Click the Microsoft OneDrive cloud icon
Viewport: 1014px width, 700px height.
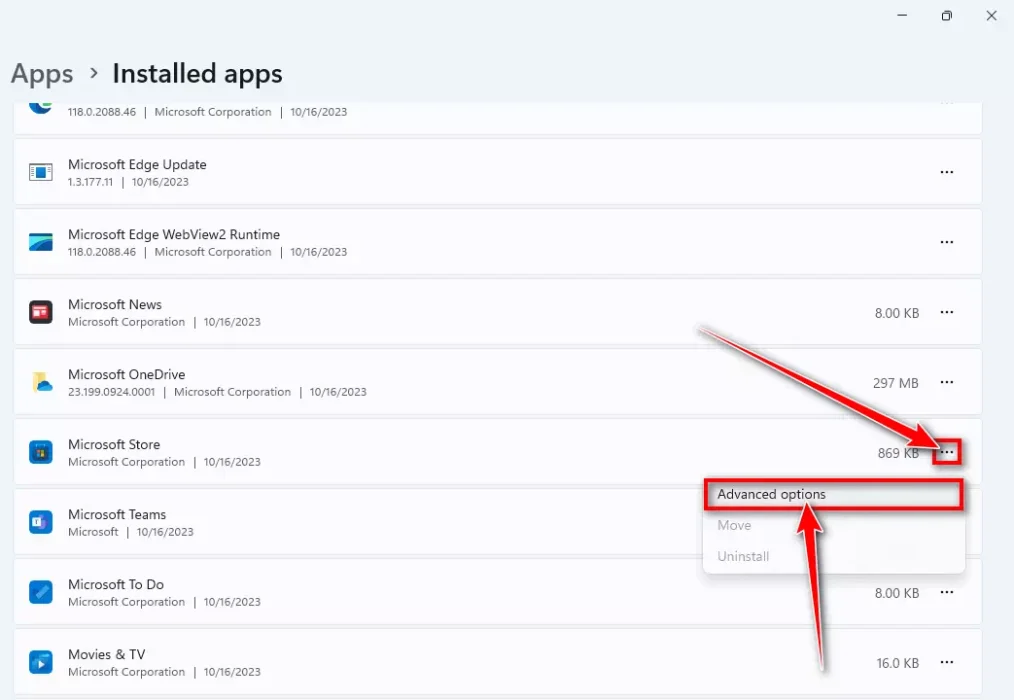click(x=42, y=382)
